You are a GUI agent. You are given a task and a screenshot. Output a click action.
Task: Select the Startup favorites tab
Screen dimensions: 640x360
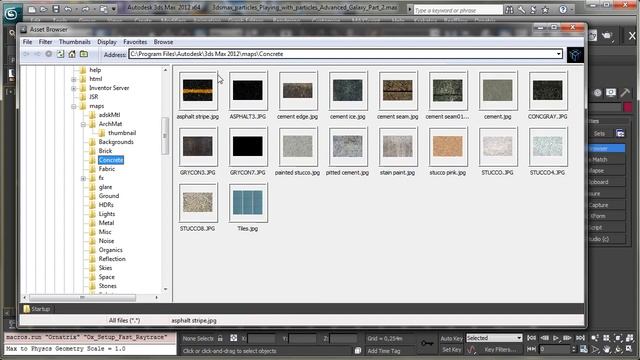[x=37, y=309]
